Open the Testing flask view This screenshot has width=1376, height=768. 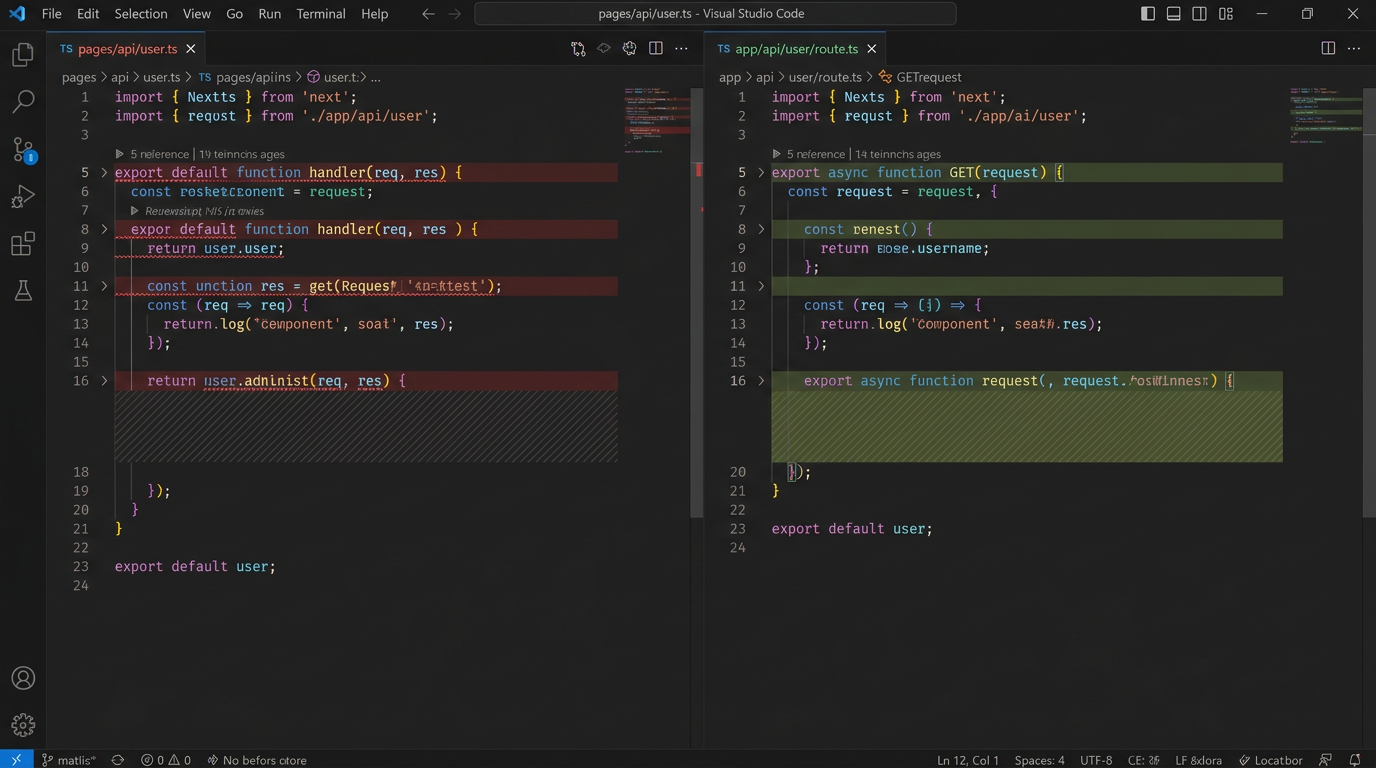(x=23, y=290)
